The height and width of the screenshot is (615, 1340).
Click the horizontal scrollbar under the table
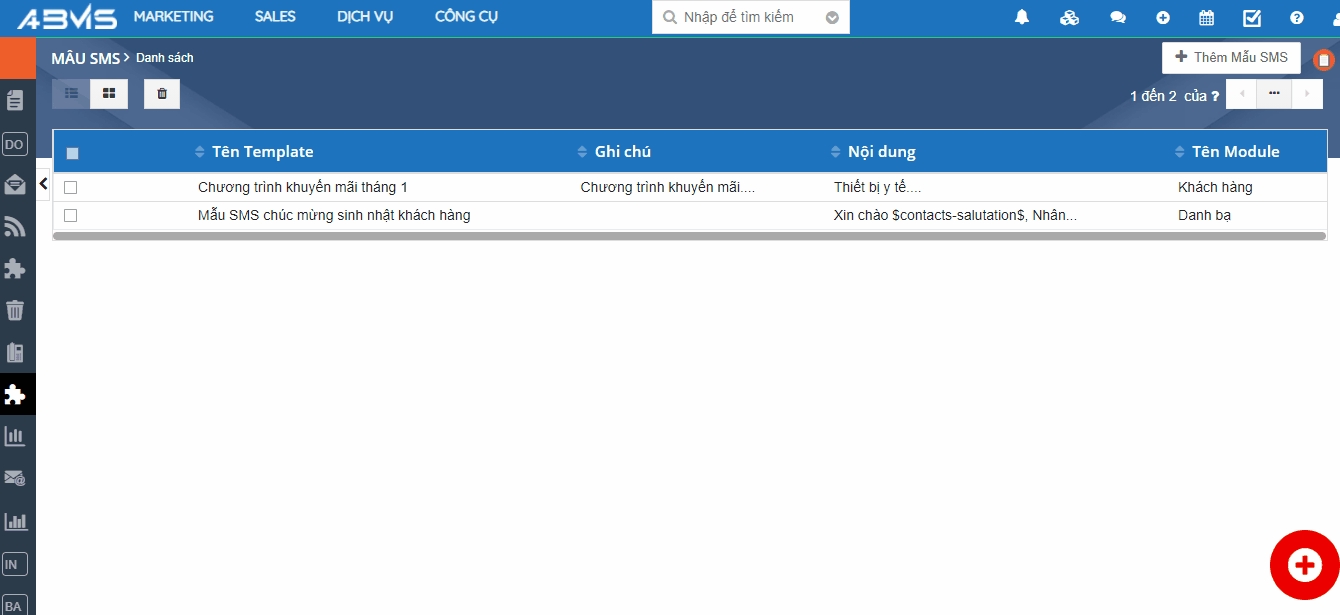click(x=689, y=236)
